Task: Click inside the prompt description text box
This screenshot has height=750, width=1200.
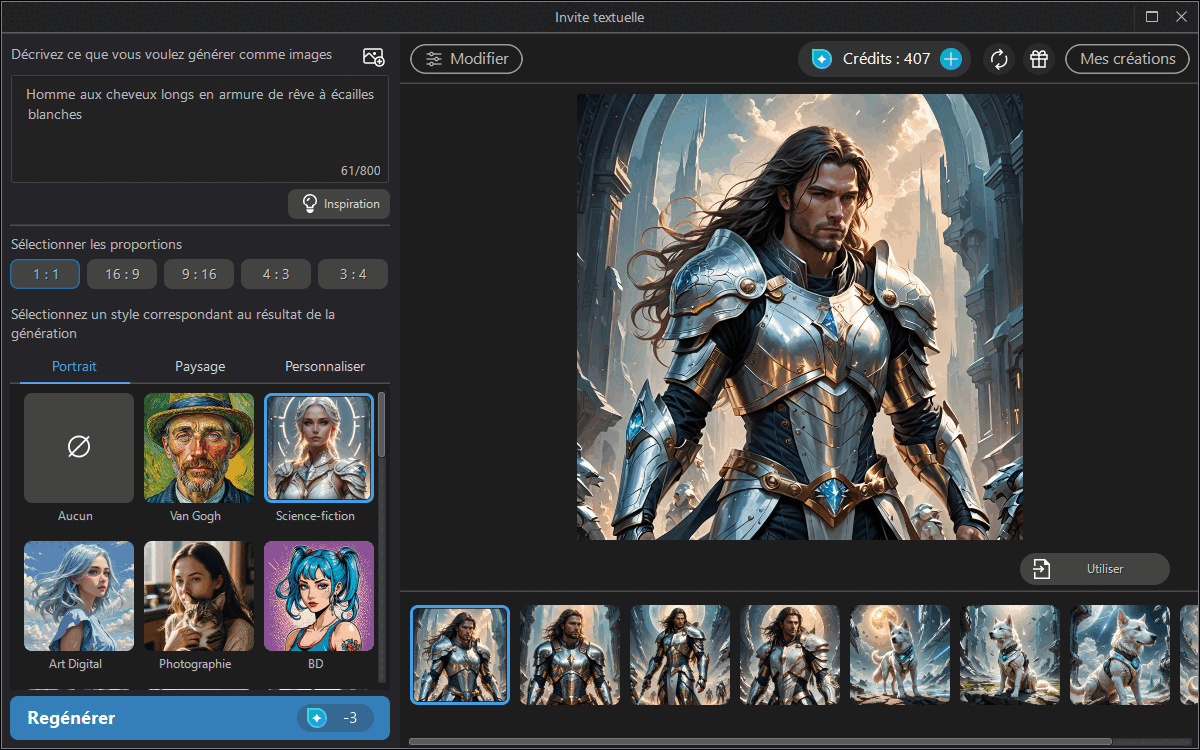Action: point(200,128)
